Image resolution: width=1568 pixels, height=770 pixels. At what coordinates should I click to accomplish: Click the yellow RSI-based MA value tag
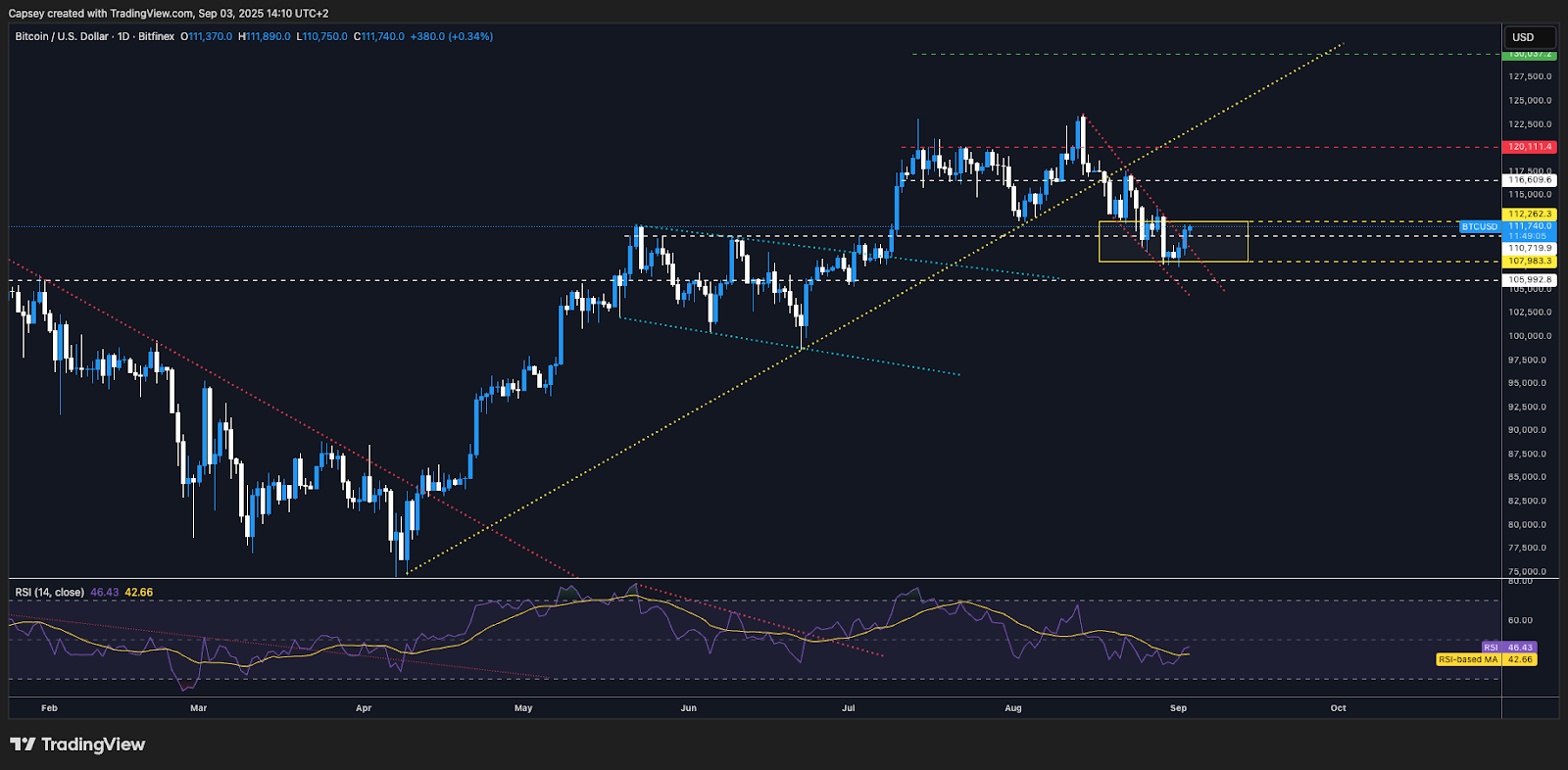pyautogui.click(x=1486, y=660)
